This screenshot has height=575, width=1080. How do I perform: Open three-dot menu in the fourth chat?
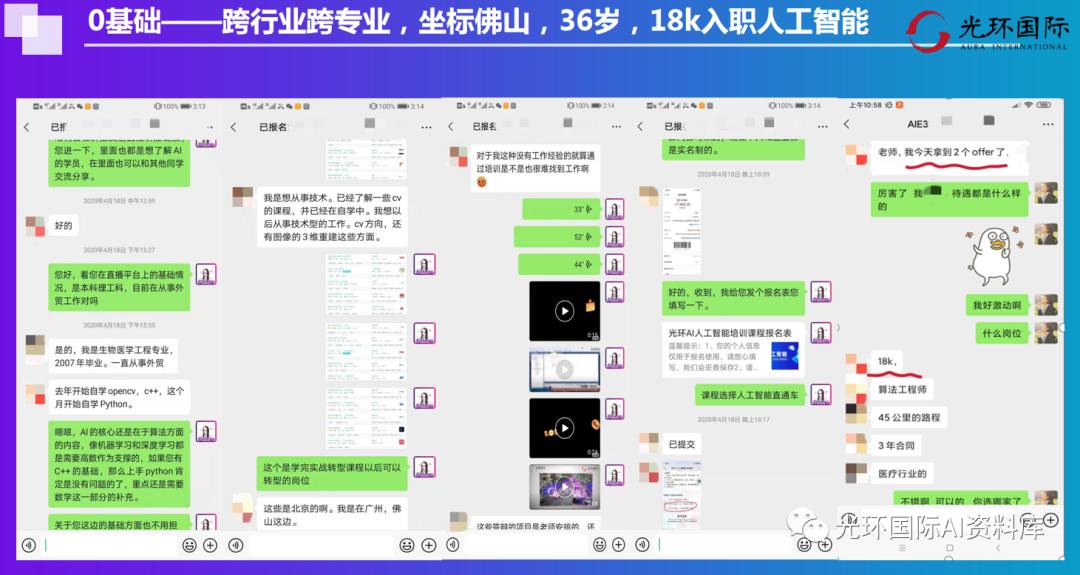tap(822, 127)
